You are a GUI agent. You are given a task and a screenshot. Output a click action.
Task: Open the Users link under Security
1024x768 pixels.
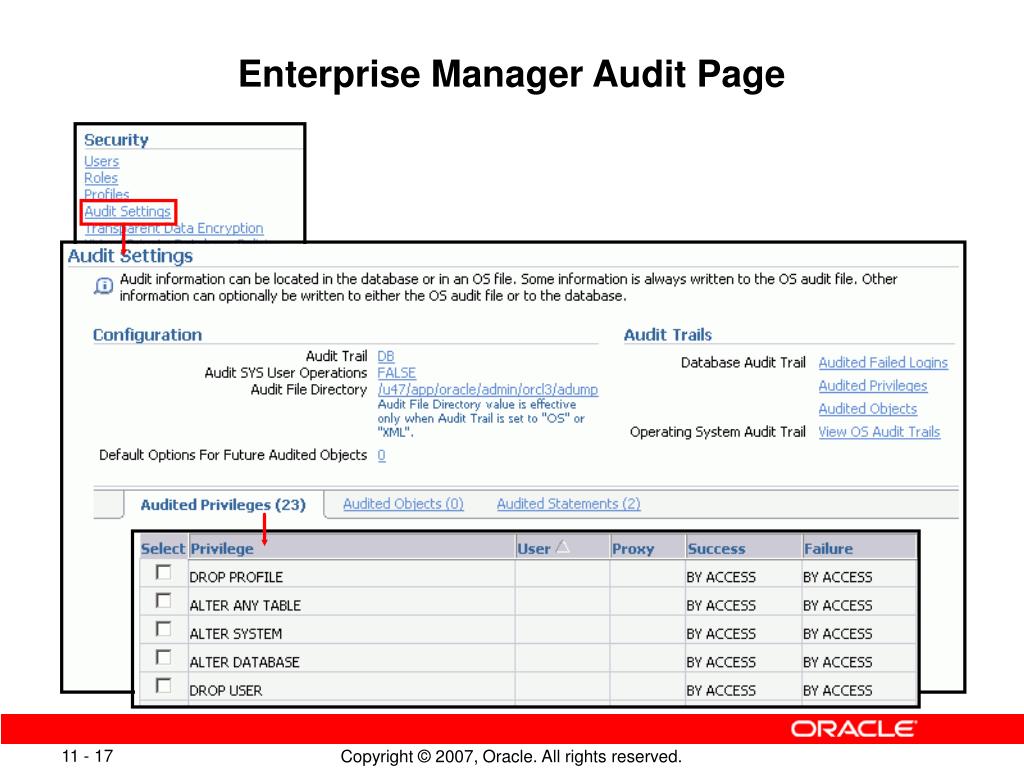pos(101,161)
